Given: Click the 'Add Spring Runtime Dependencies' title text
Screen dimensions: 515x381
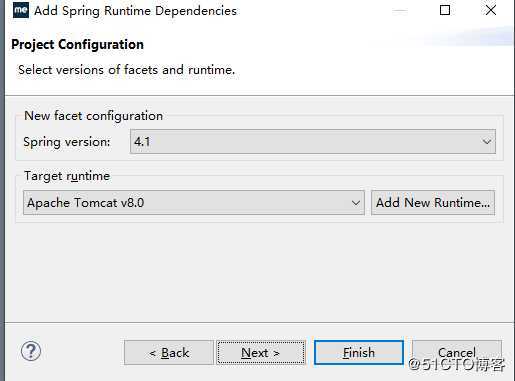Looking at the screenshot, I should coord(135,11).
